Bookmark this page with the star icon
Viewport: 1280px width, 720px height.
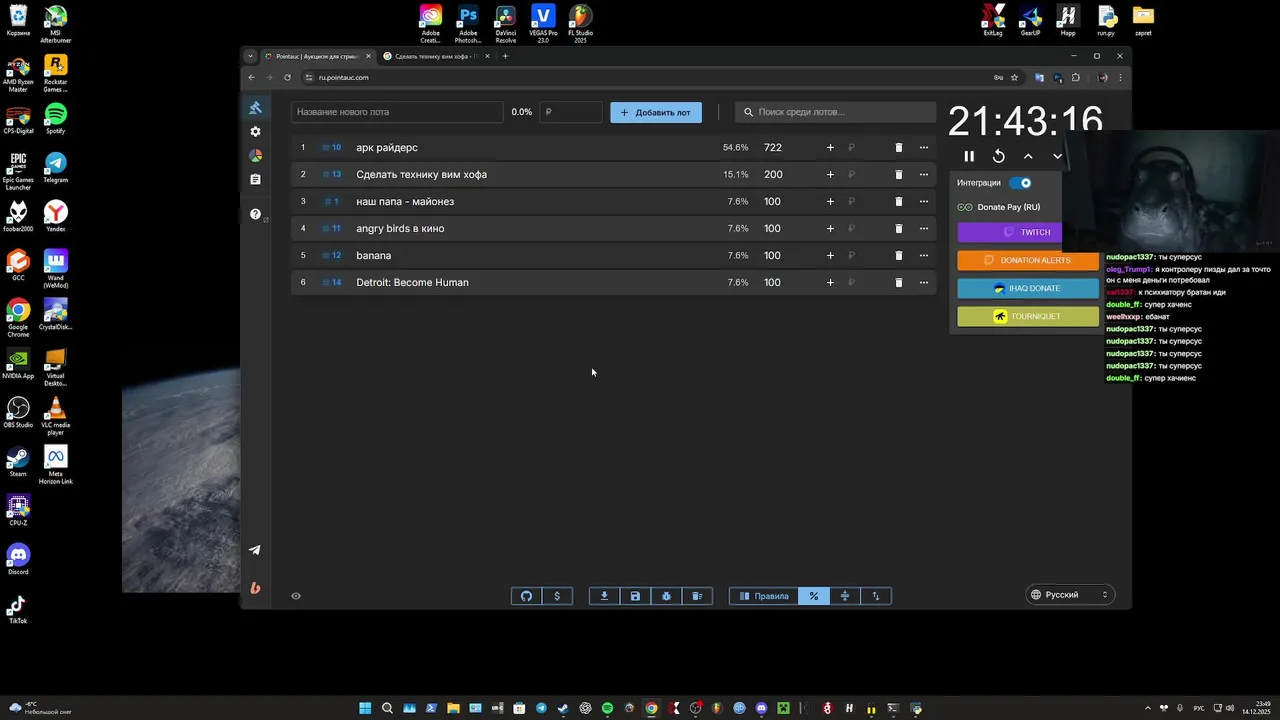point(1014,77)
